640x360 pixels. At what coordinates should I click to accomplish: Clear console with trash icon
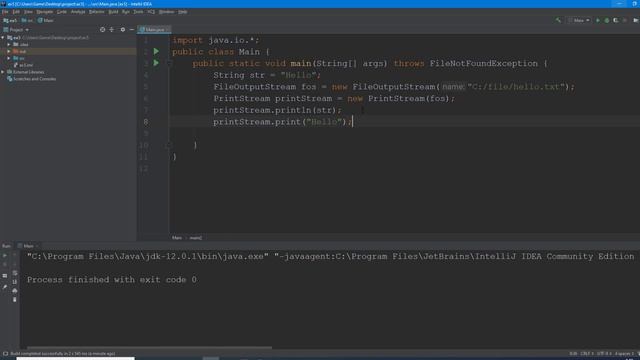point(15,300)
